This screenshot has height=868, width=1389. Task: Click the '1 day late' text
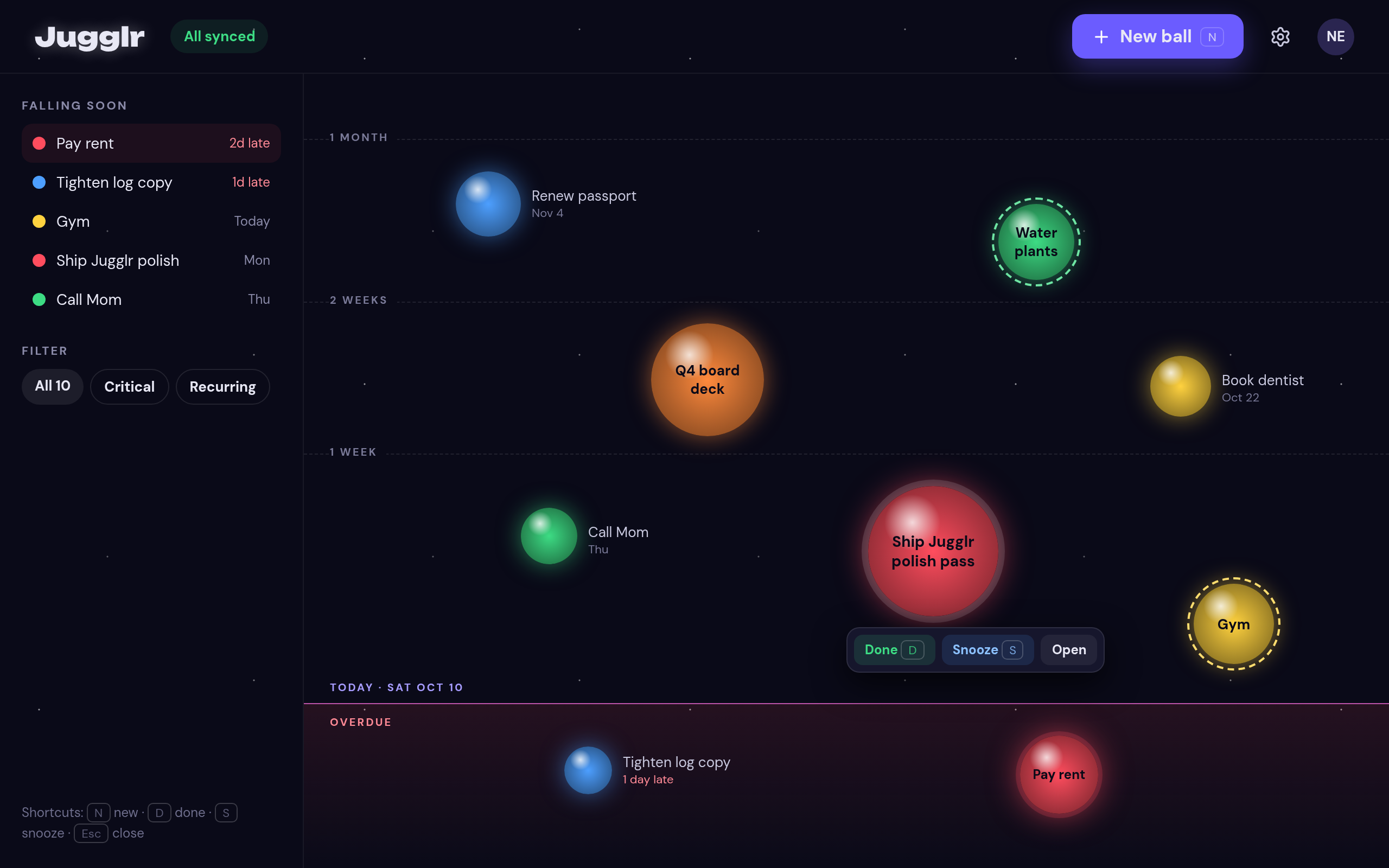tap(648, 780)
